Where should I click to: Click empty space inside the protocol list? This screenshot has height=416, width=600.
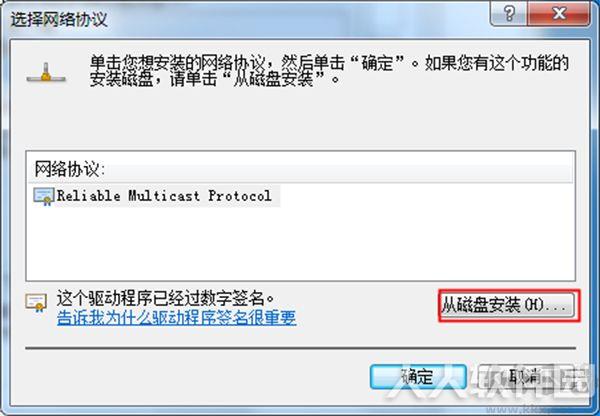(x=300, y=245)
